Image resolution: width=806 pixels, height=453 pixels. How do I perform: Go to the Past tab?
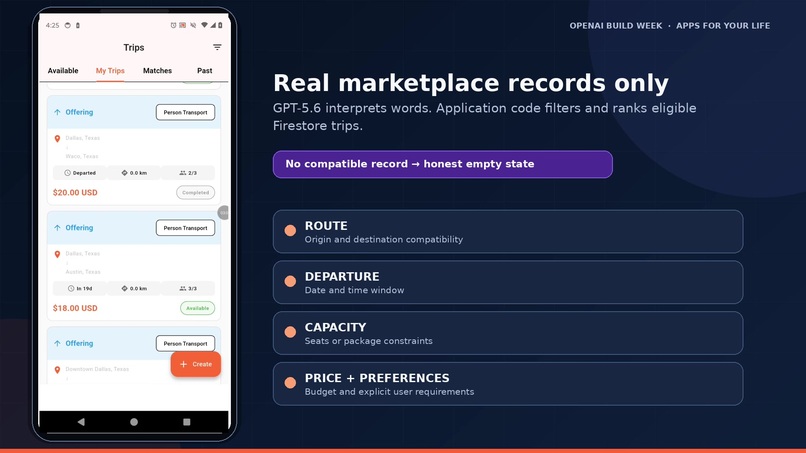205,70
